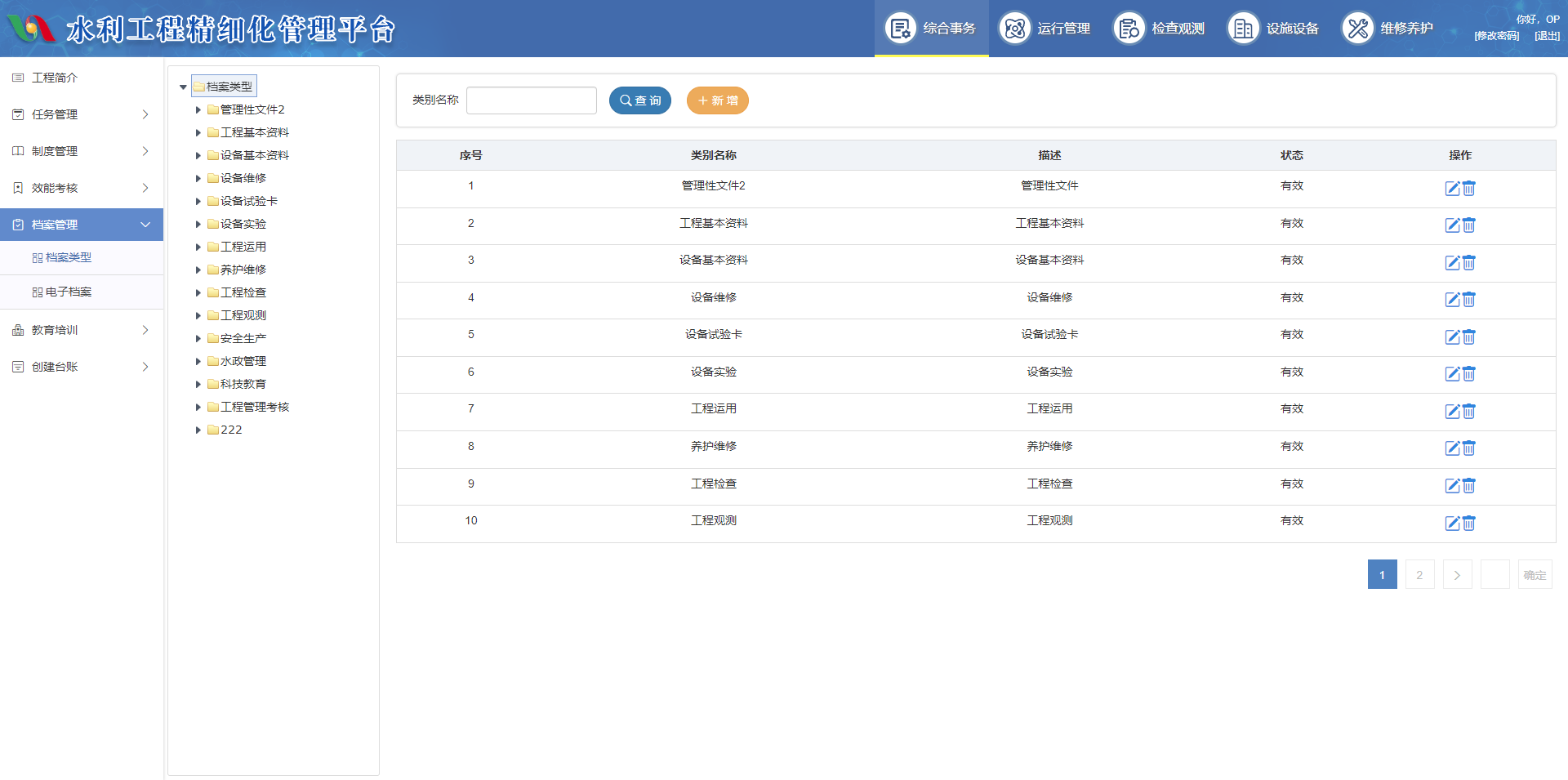The width and height of the screenshot is (1568, 780).
Task: Expand the 教育培训 sidebar menu
Action: tap(81, 330)
